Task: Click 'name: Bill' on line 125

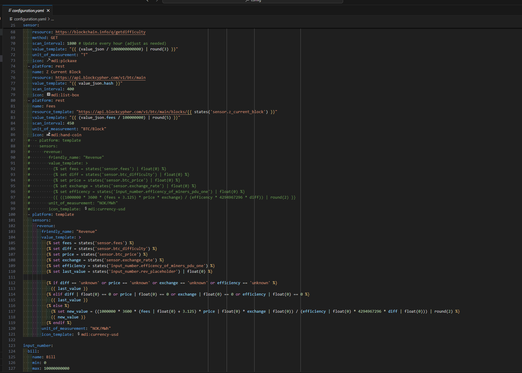Action: 44,357
